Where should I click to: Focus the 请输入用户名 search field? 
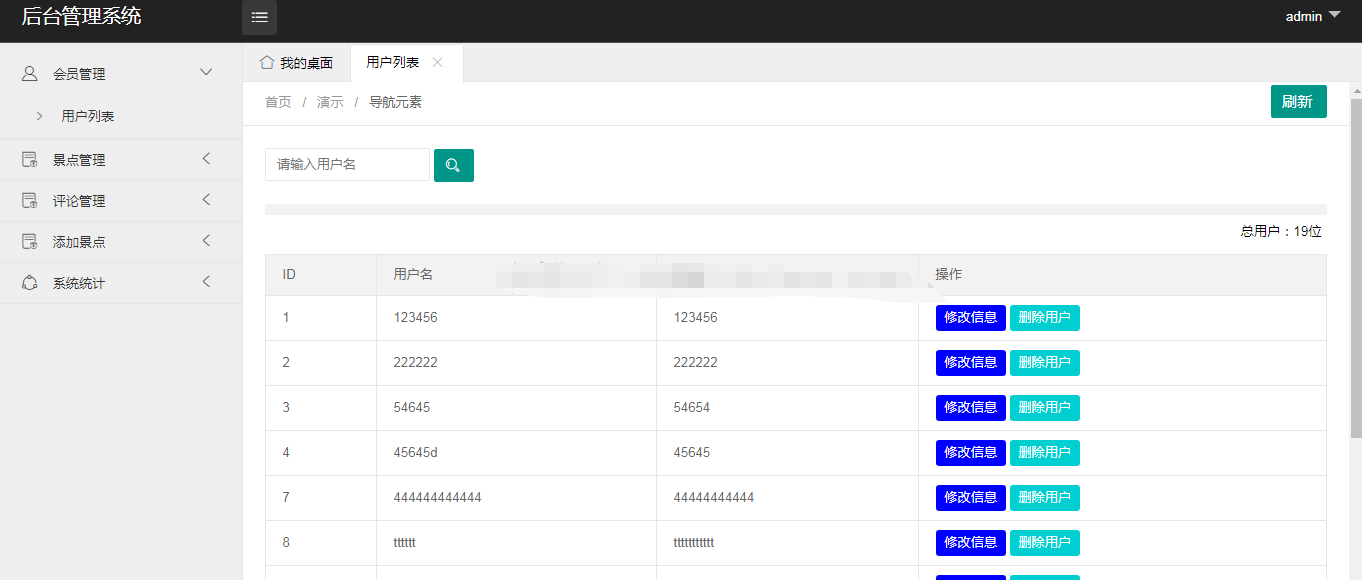pos(347,165)
